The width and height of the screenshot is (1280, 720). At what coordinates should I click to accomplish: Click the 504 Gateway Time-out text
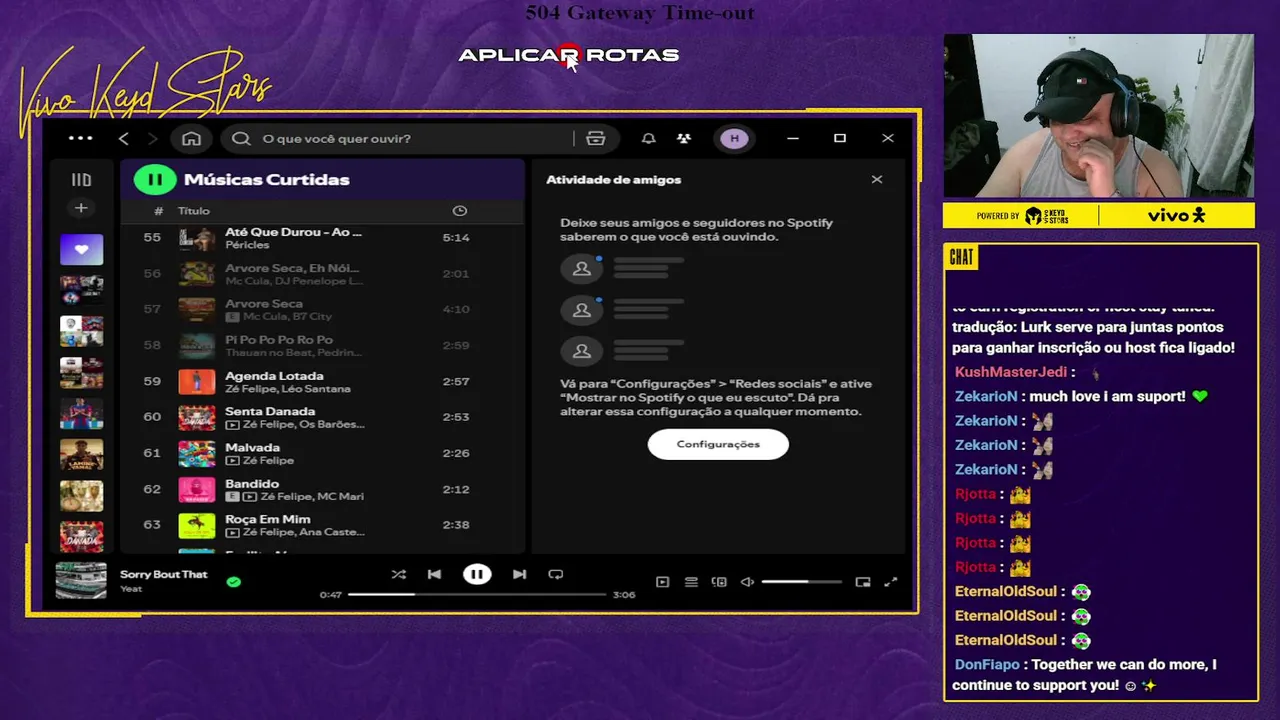click(x=640, y=13)
